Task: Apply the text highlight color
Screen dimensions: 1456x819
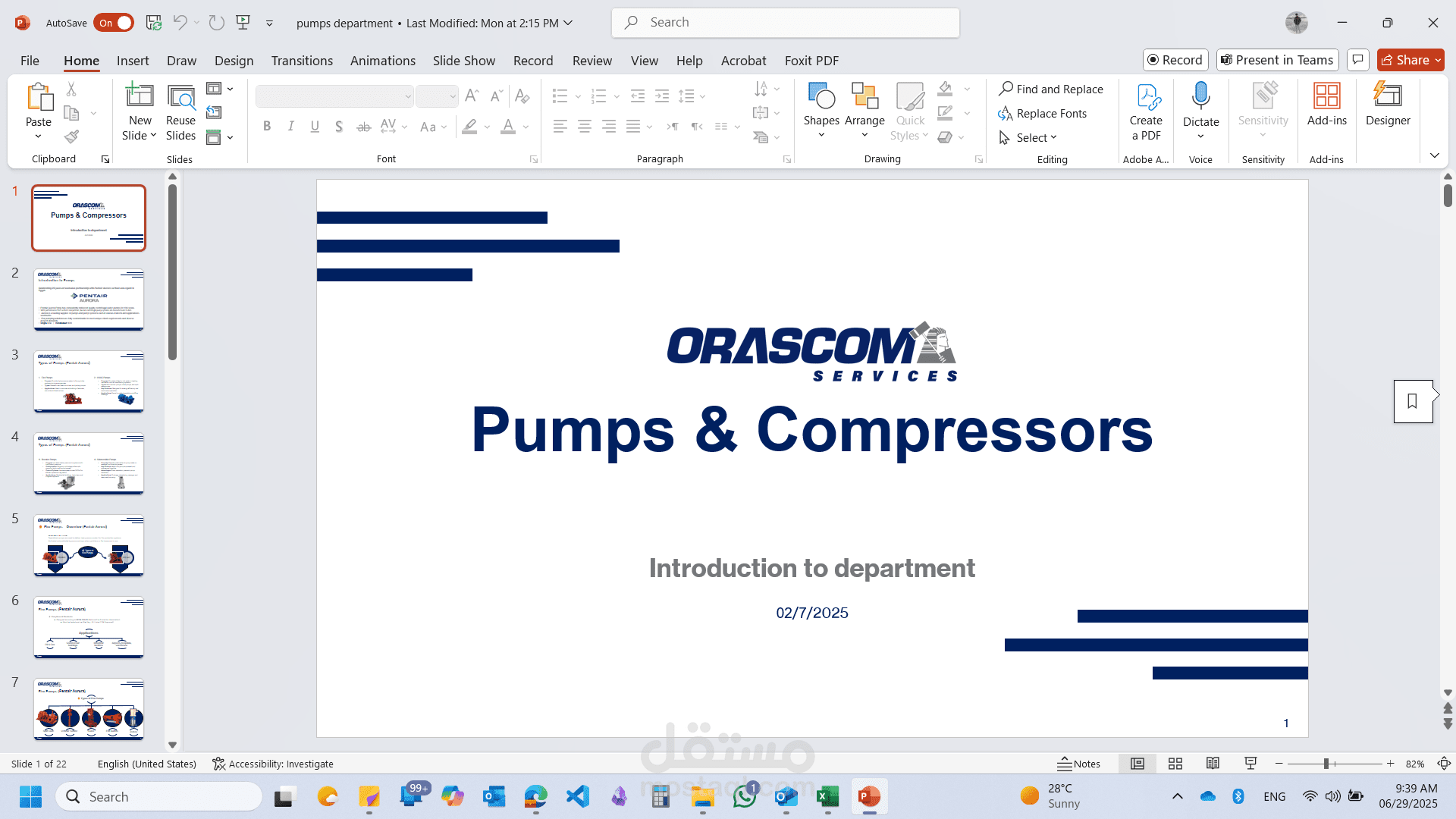Action: point(470,127)
